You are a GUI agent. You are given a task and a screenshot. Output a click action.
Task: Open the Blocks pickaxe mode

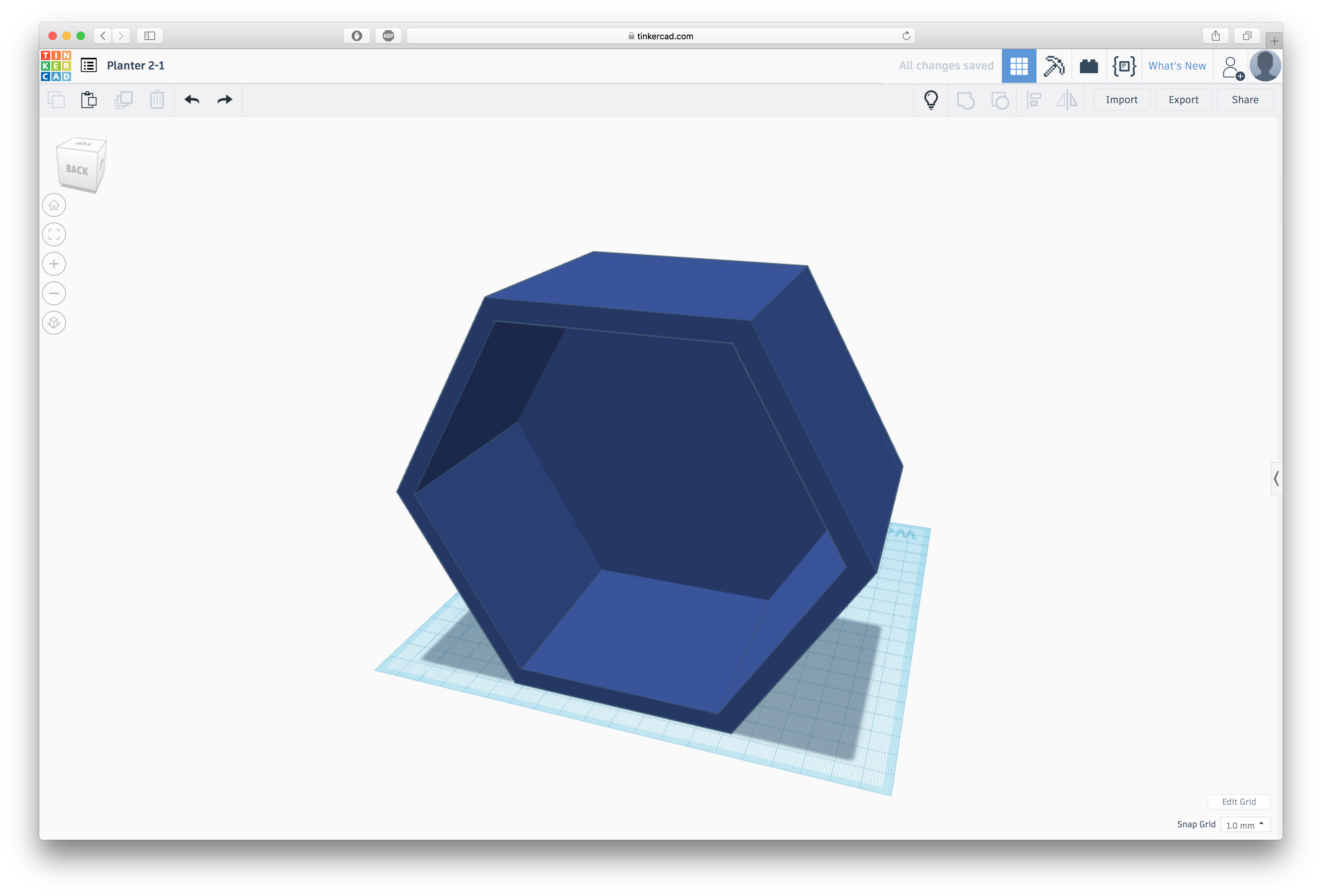(x=1054, y=66)
